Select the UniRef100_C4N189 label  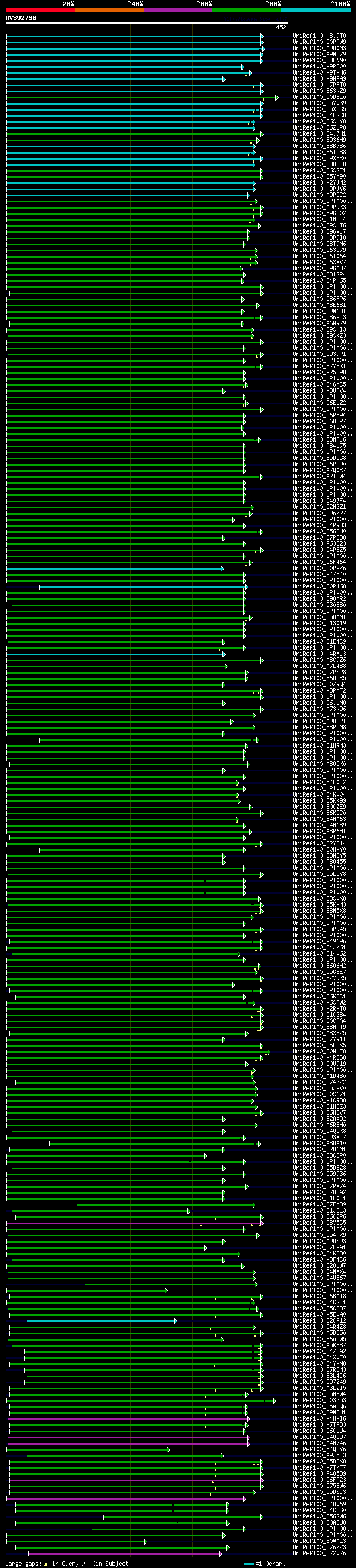[319, 825]
